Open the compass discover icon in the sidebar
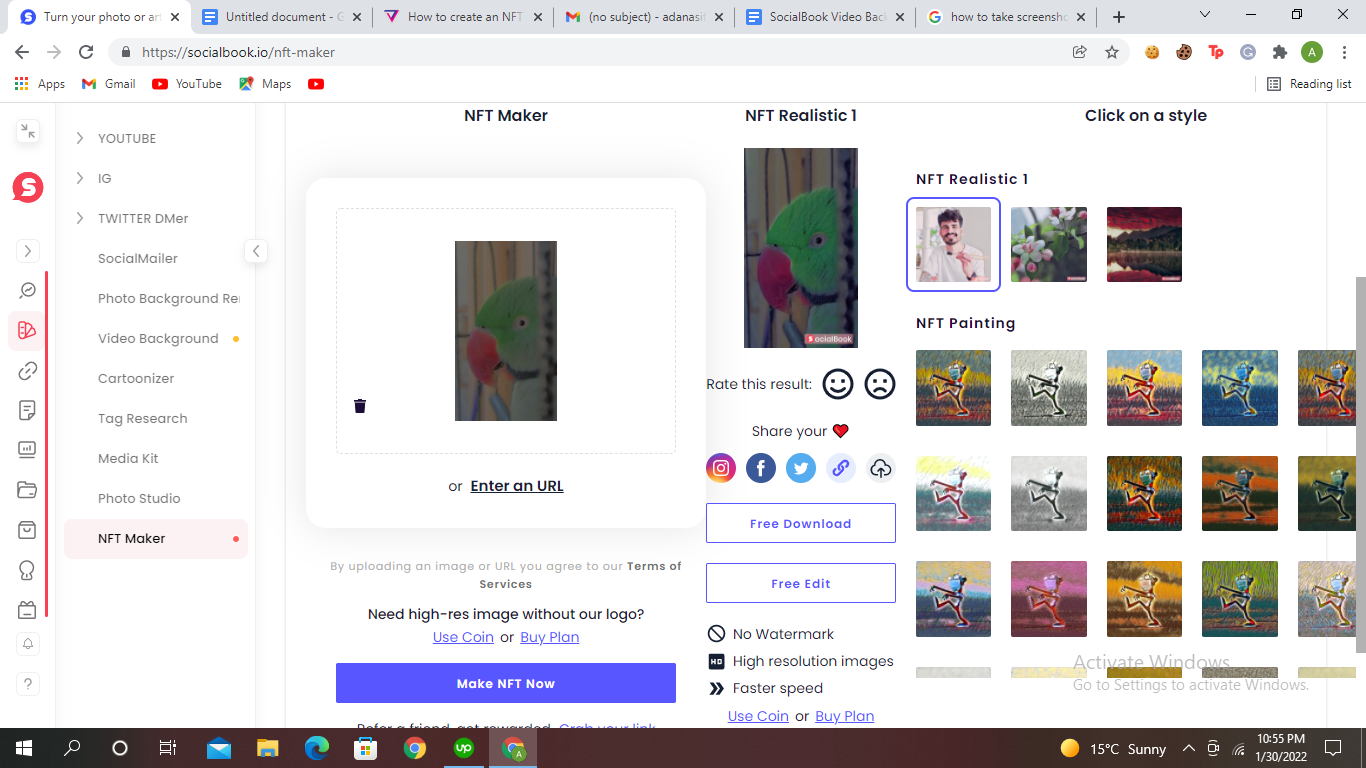 28,290
